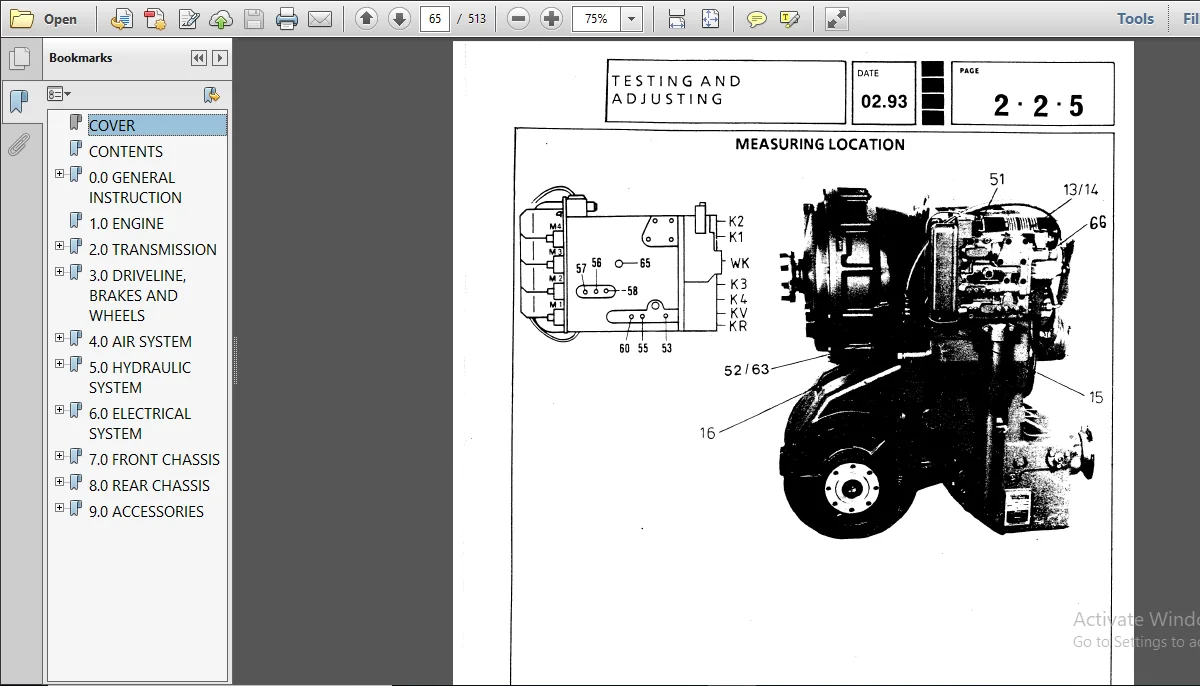Click the cloud upload icon

tap(221, 18)
